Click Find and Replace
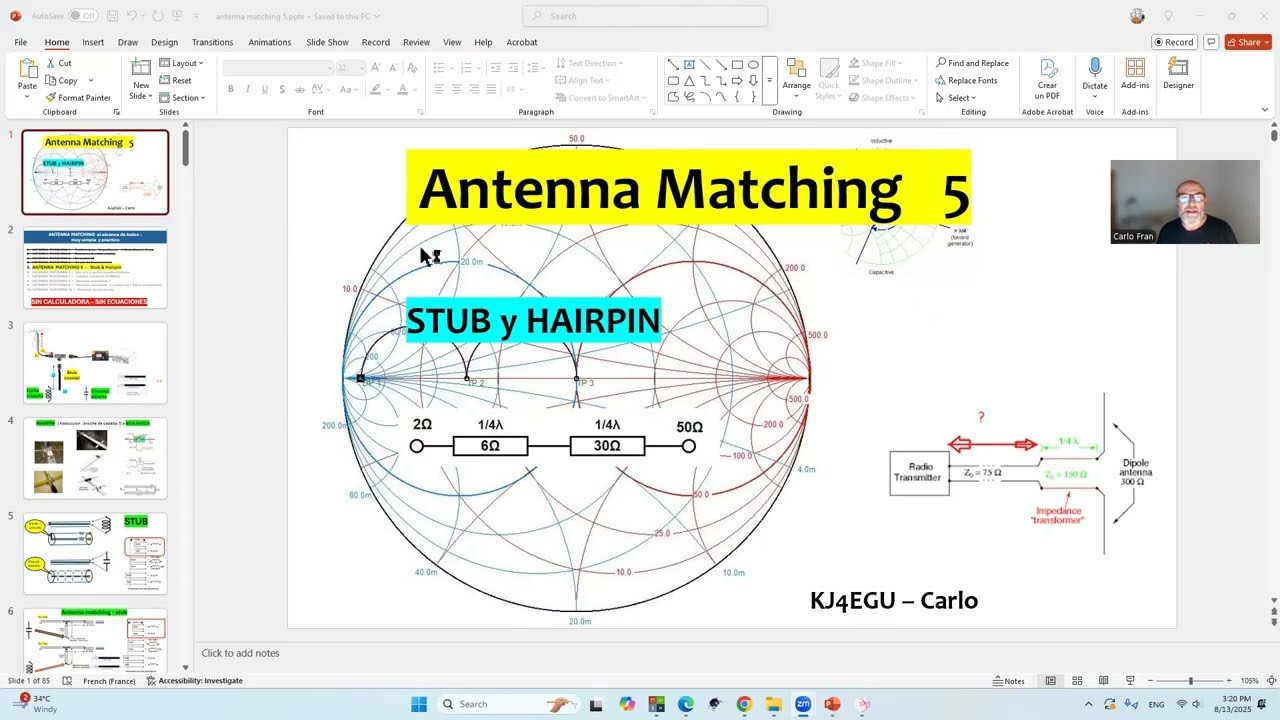1280x720 pixels. pyautogui.click(x=972, y=63)
